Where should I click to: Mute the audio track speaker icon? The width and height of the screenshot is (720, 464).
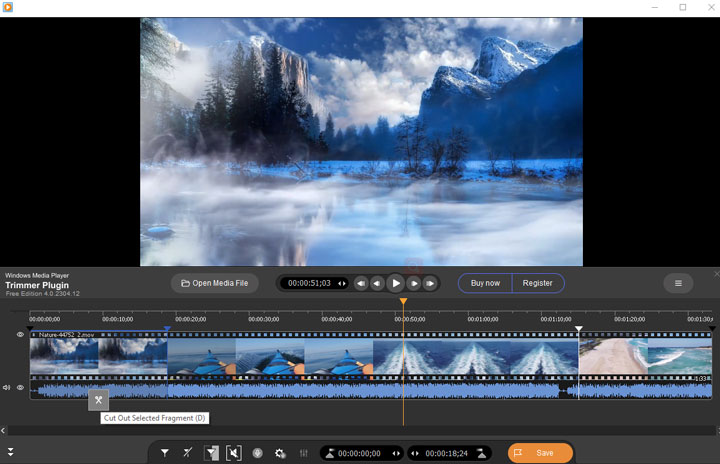(x=6, y=387)
